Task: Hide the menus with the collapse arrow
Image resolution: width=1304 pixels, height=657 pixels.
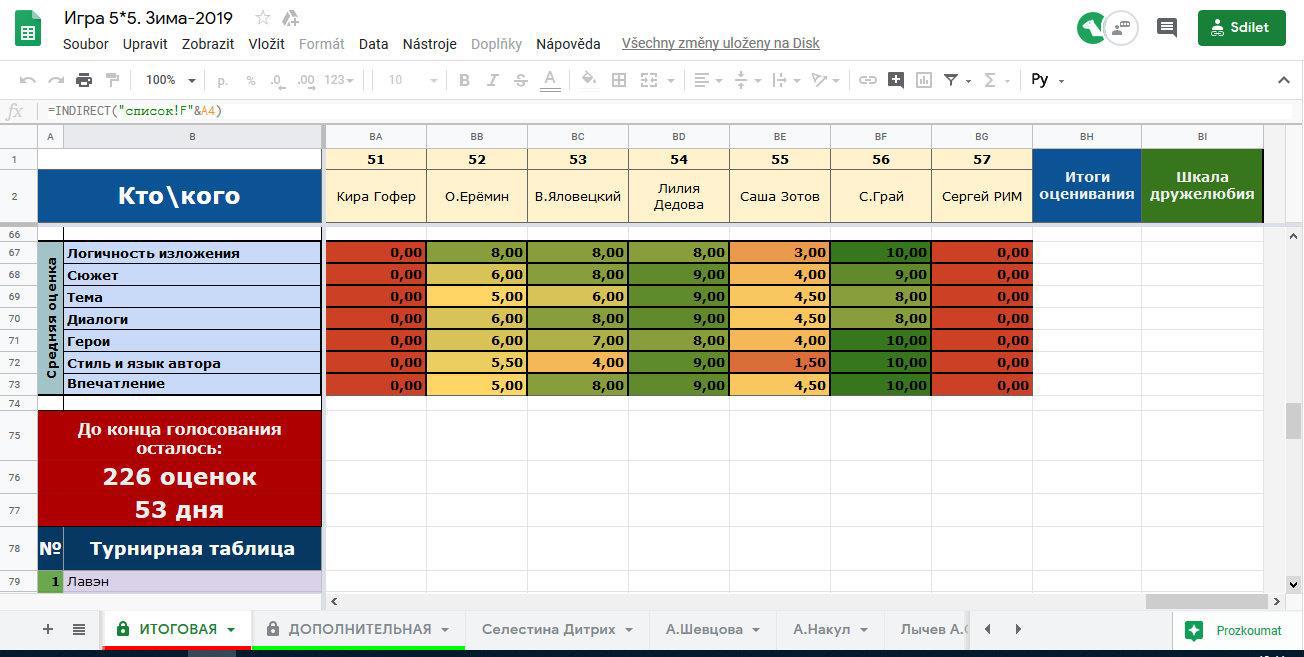Action: (x=1284, y=80)
